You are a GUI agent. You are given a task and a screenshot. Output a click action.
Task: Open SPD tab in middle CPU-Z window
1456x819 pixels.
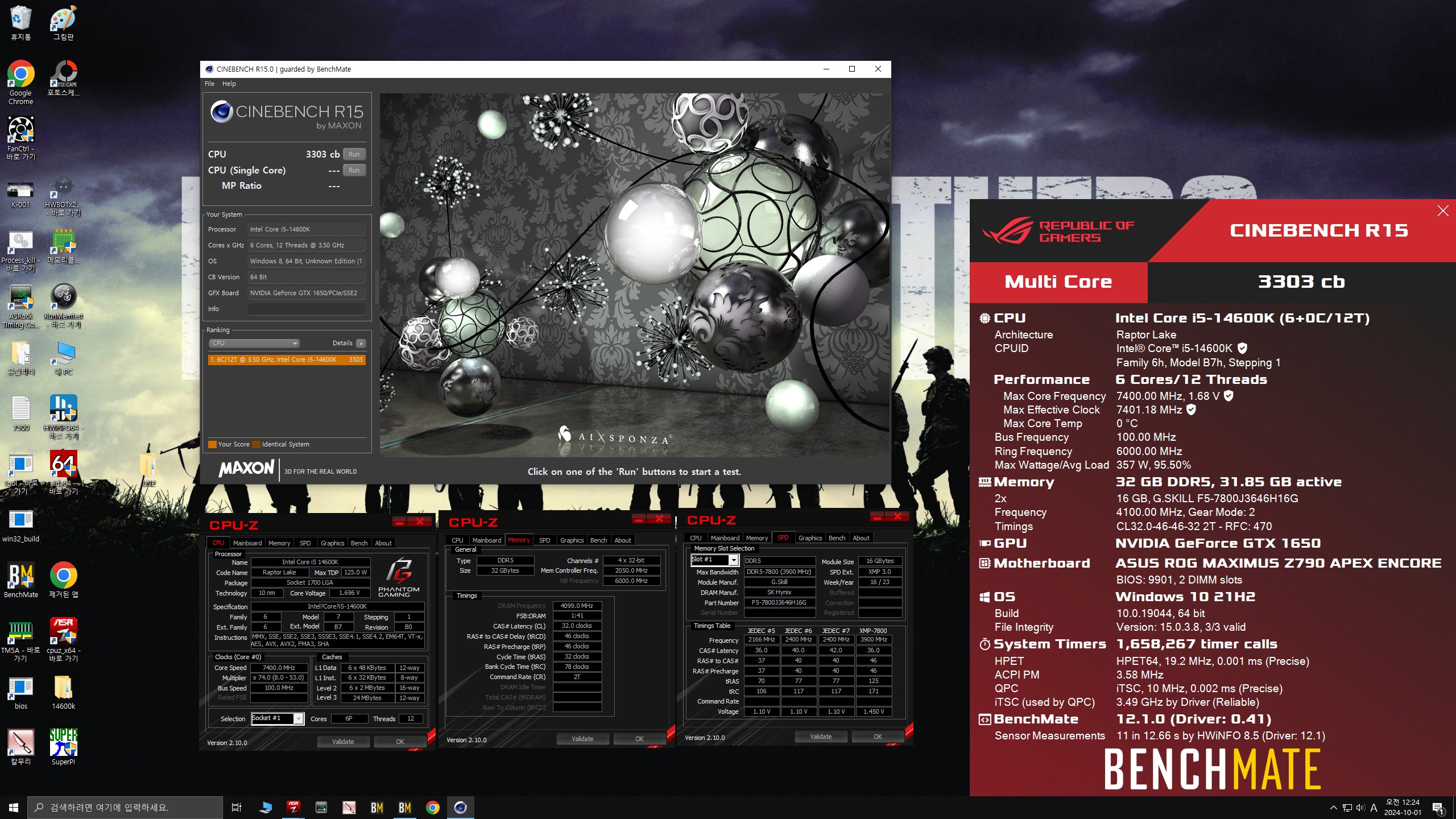544,540
